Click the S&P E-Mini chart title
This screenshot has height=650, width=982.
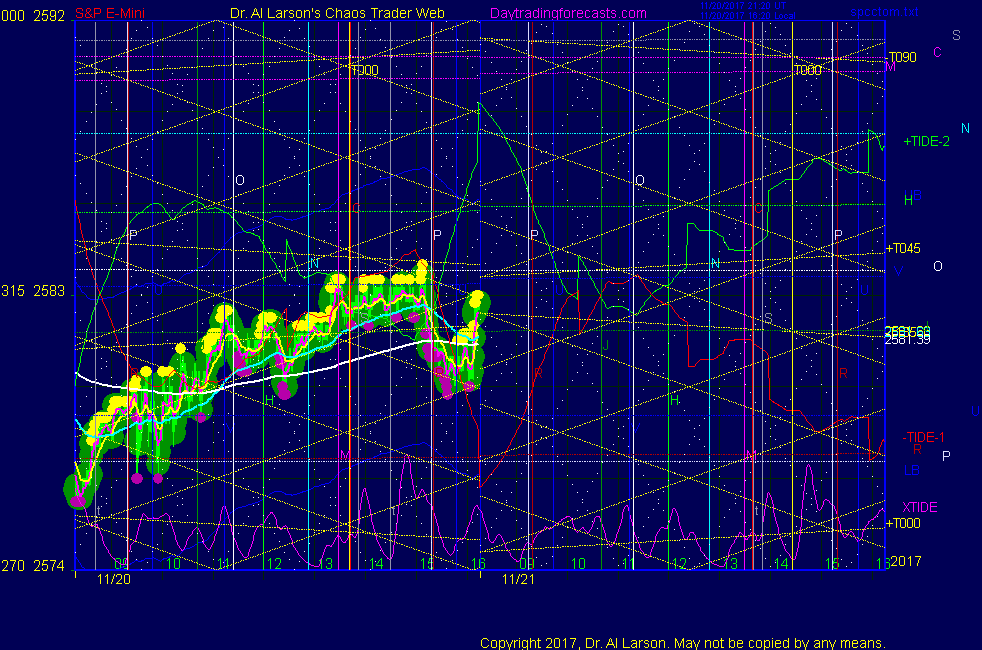pyautogui.click(x=110, y=14)
